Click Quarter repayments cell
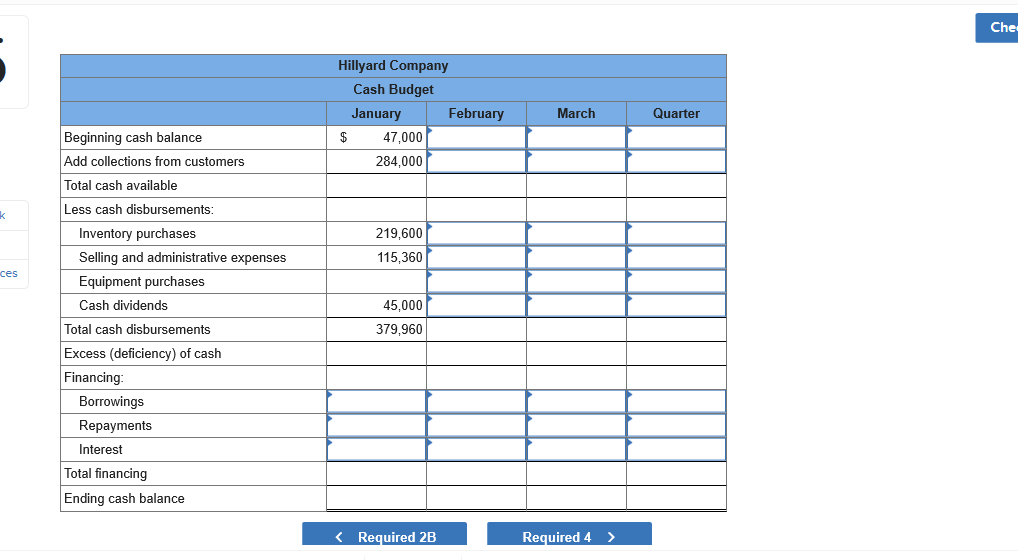The width and height of the screenshot is (1018, 560). (677, 426)
